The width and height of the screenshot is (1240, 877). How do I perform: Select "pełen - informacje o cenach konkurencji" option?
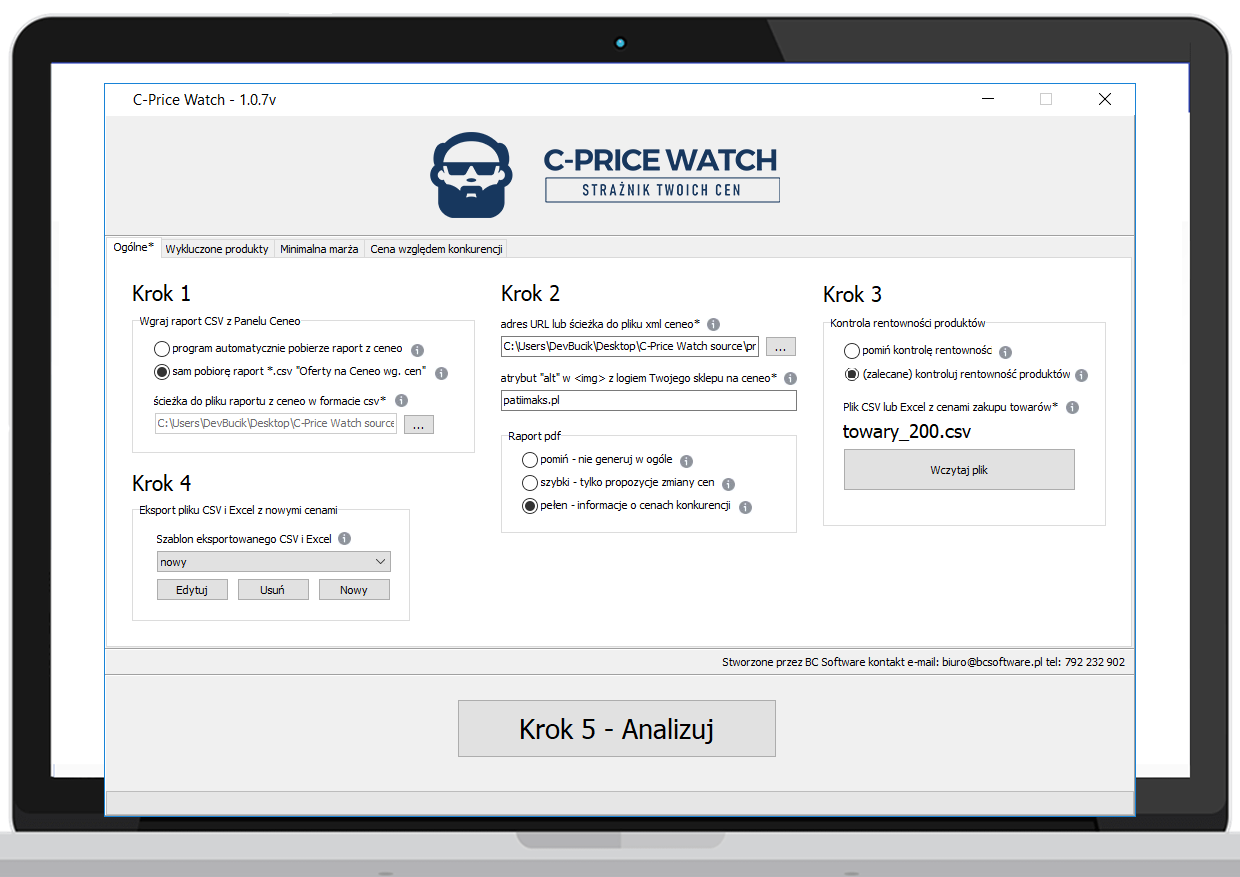(530, 506)
